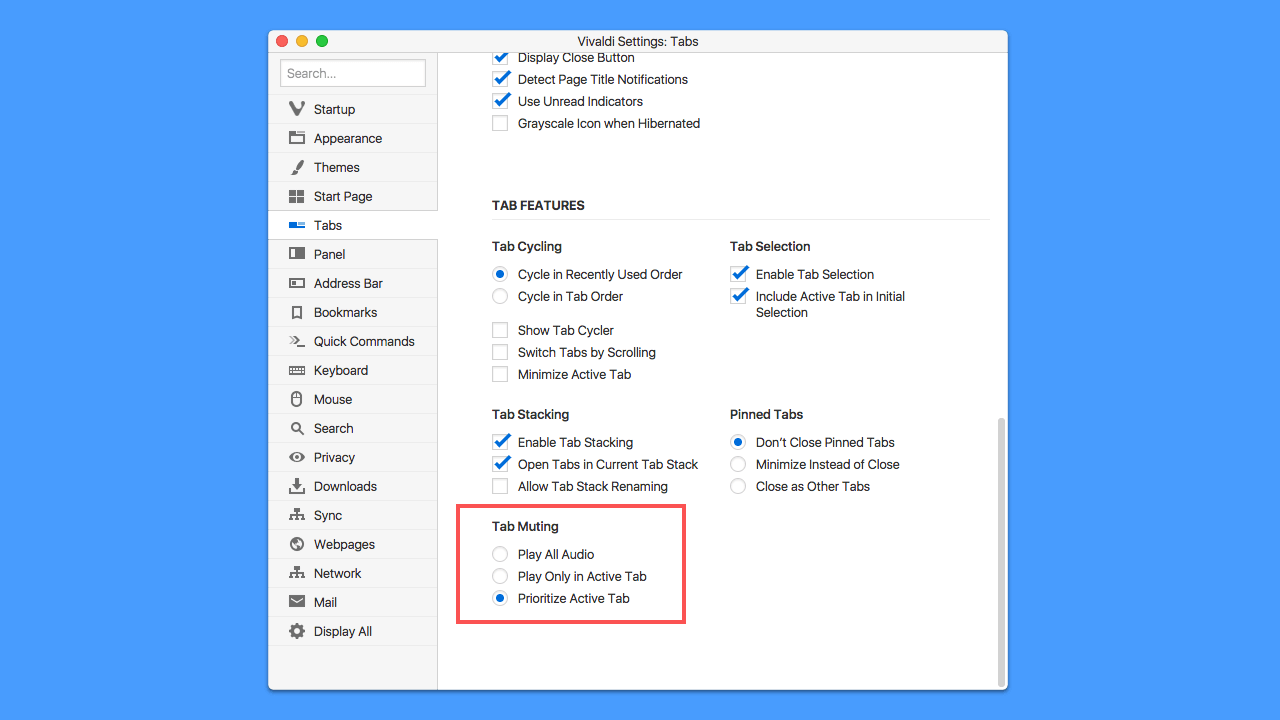Screen dimensions: 1280x720
Task: Click the Downloads arrow icon
Action: (297, 486)
